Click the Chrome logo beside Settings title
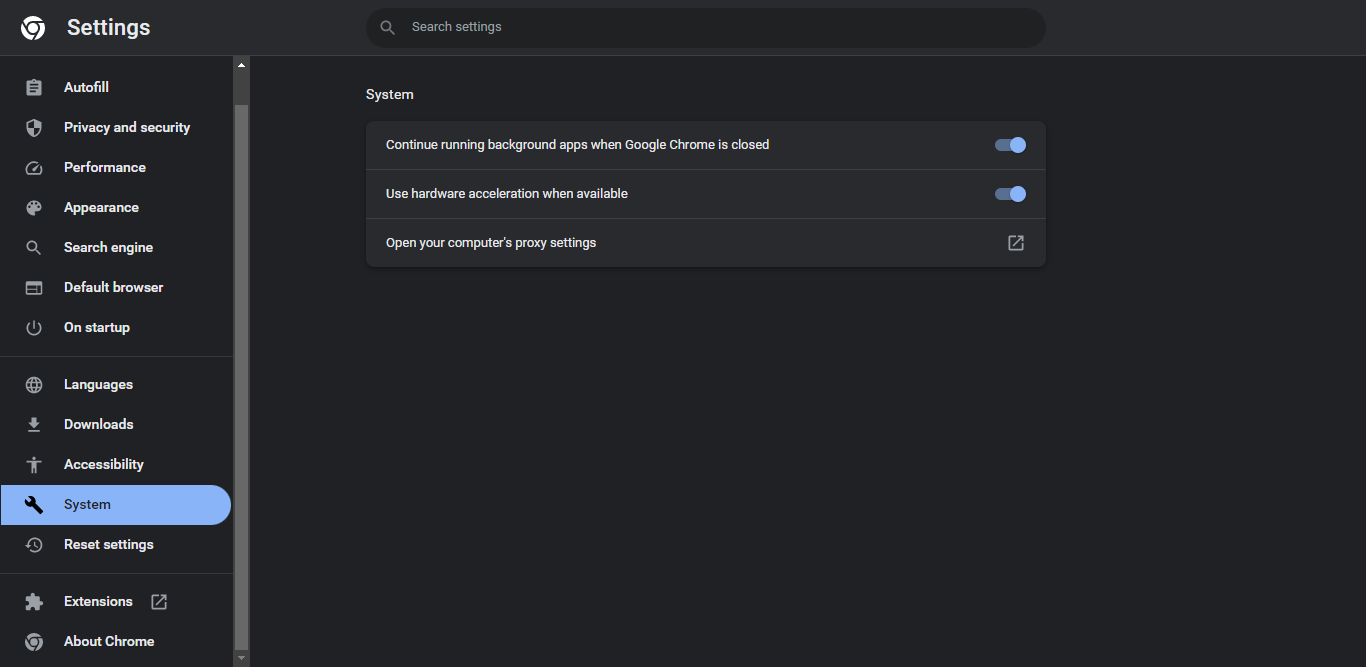 click(x=33, y=28)
